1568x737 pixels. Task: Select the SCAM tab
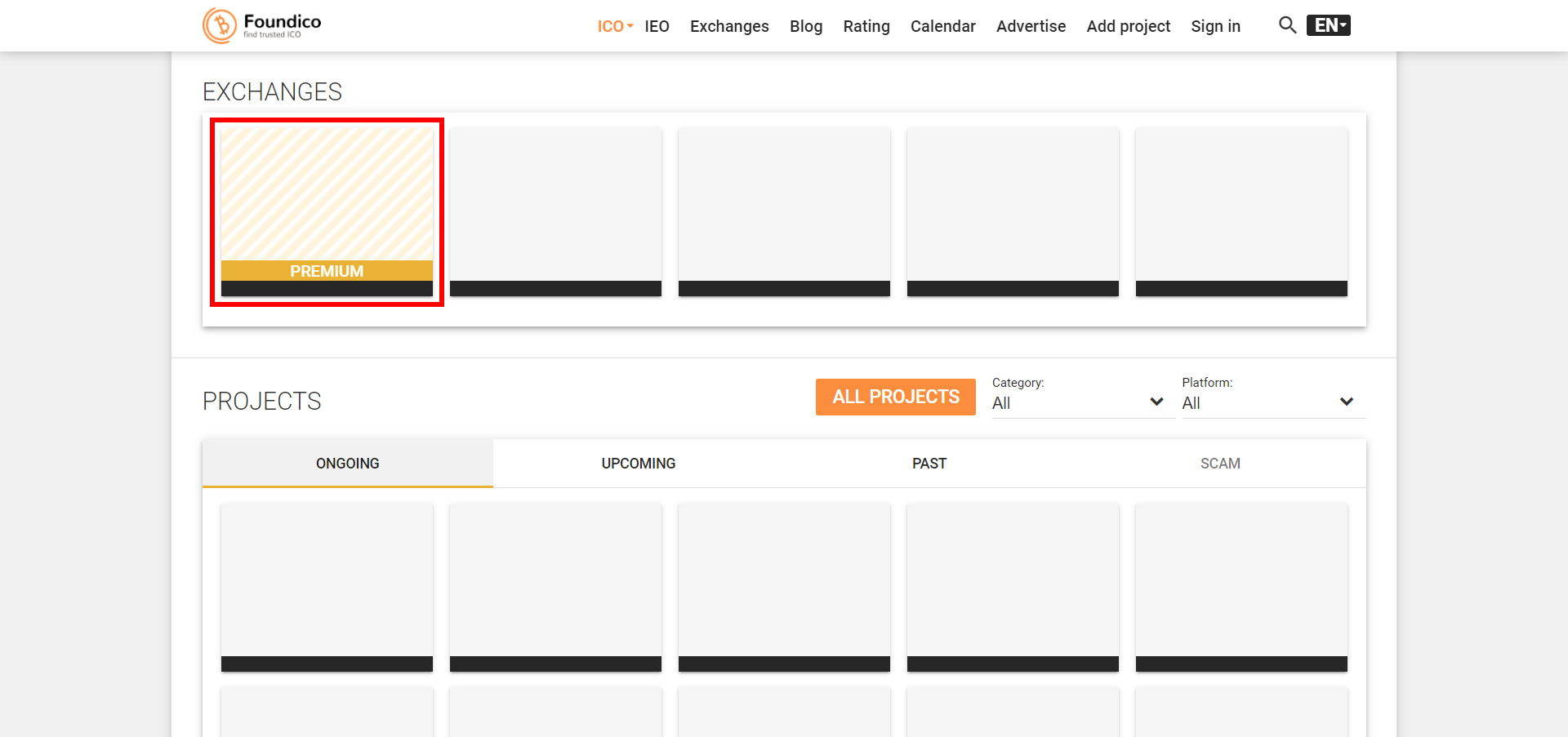tap(1219, 464)
